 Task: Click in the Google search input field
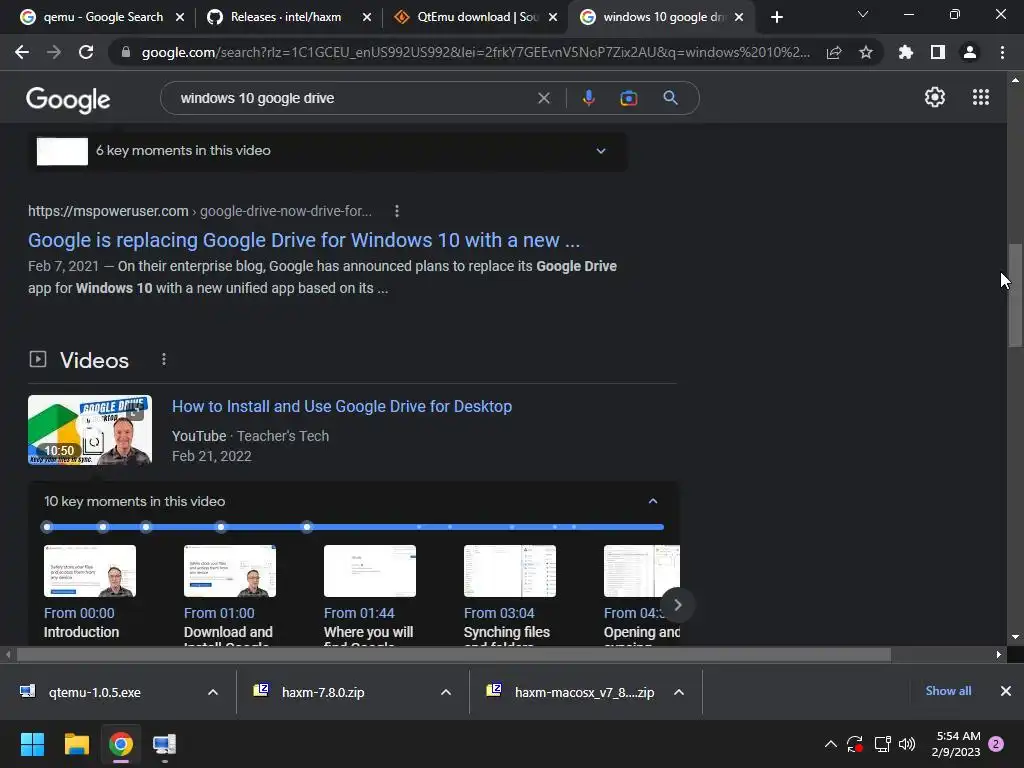point(353,98)
